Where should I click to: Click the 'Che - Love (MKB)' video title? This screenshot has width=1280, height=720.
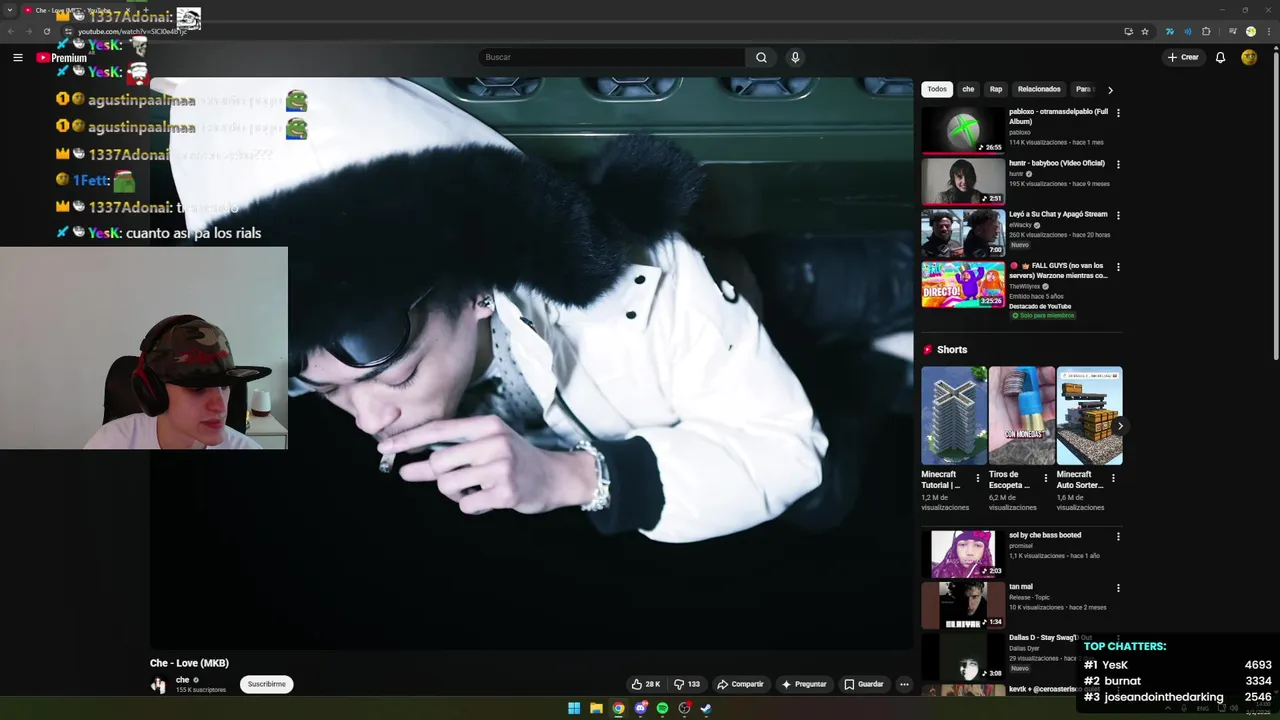[x=189, y=663]
